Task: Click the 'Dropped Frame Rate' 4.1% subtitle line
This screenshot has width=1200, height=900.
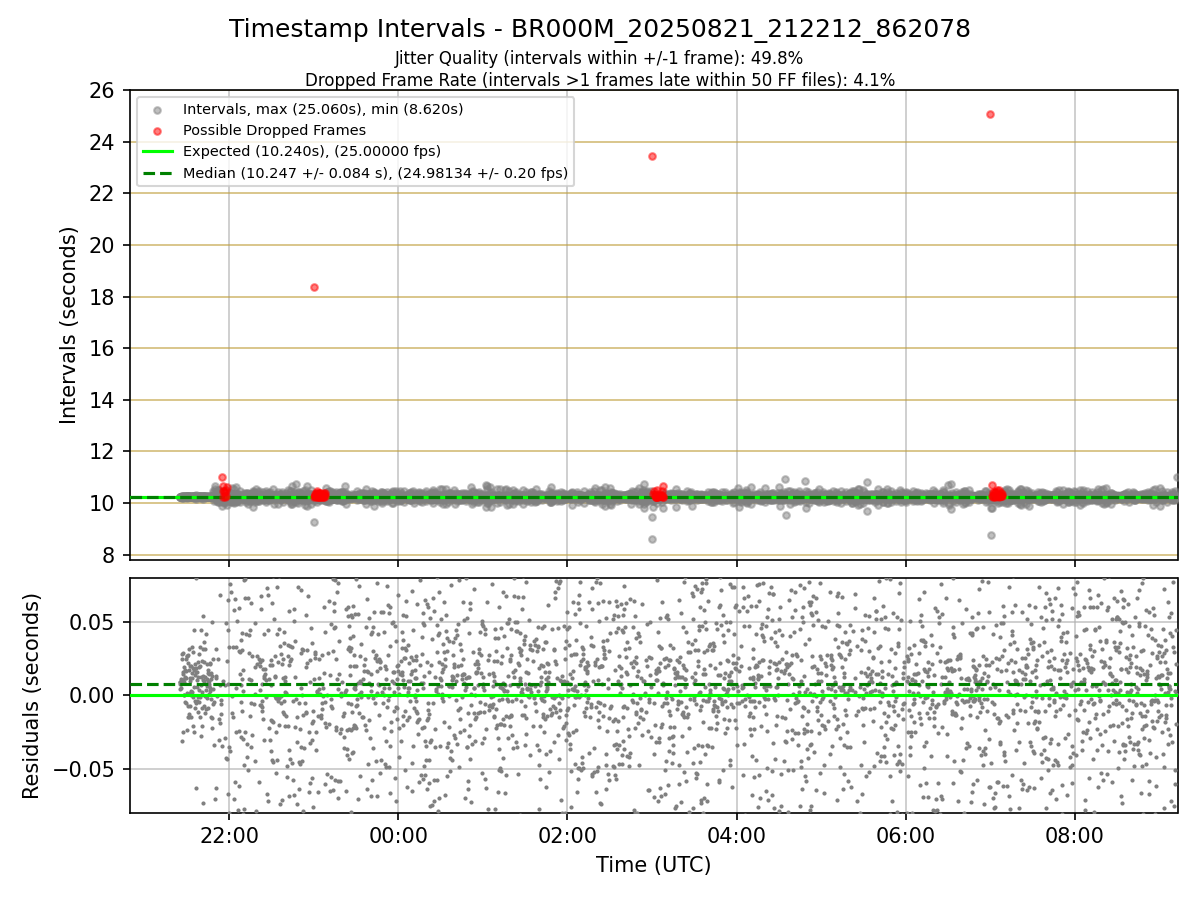Action: tap(600, 79)
